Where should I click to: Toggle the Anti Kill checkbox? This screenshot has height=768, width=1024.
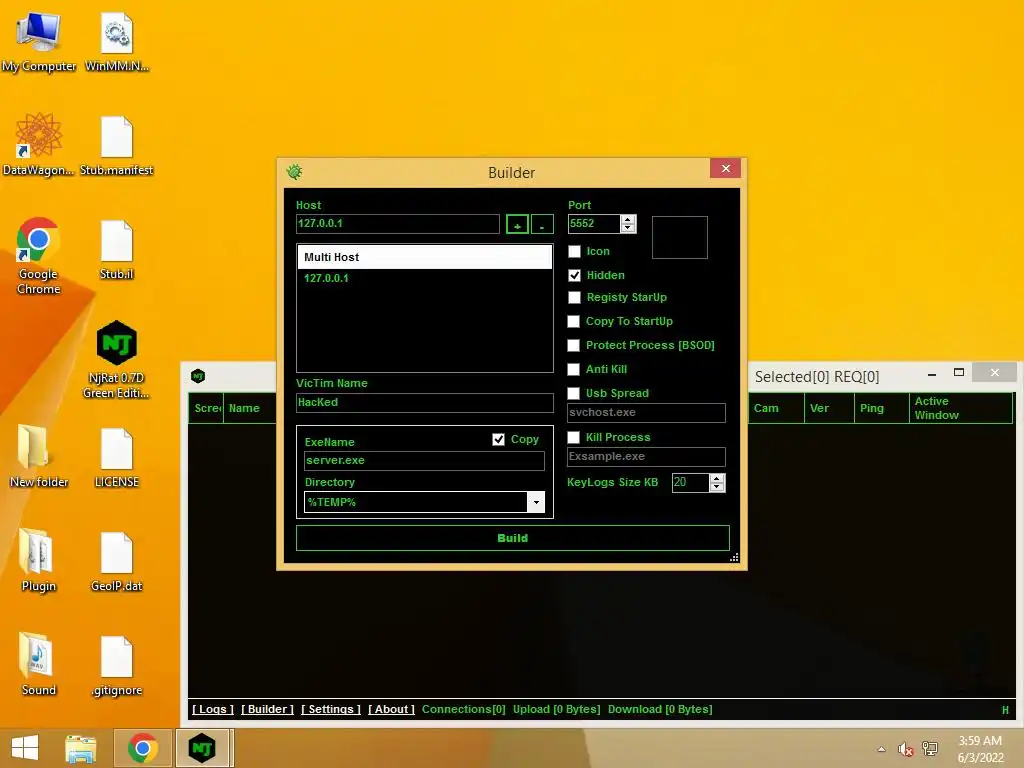(574, 370)
